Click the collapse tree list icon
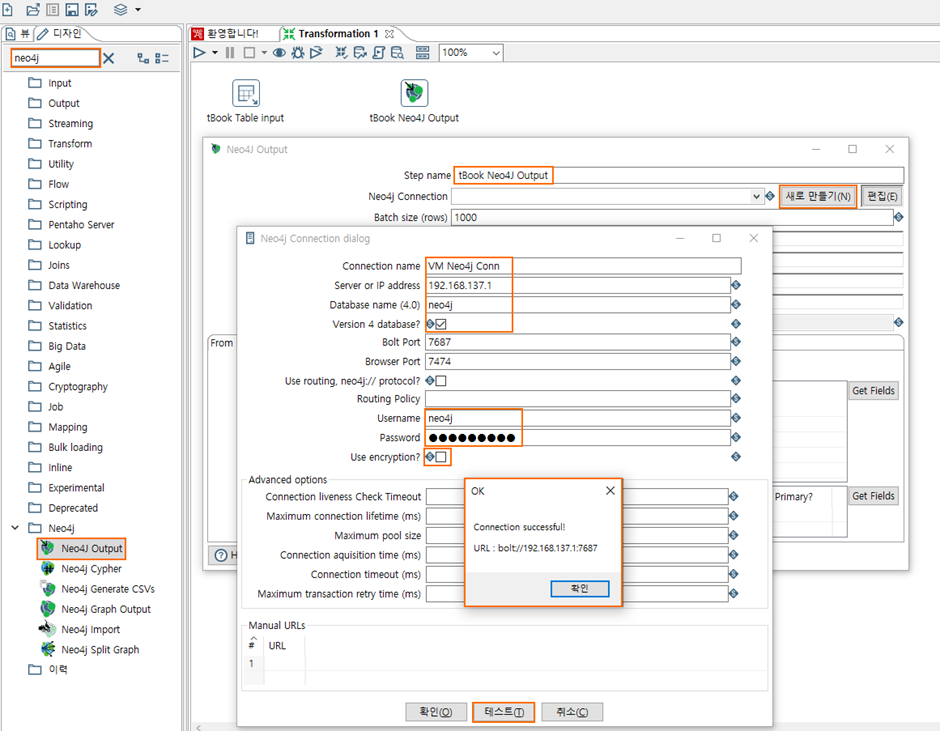940x731 pixels. (162, 58)
